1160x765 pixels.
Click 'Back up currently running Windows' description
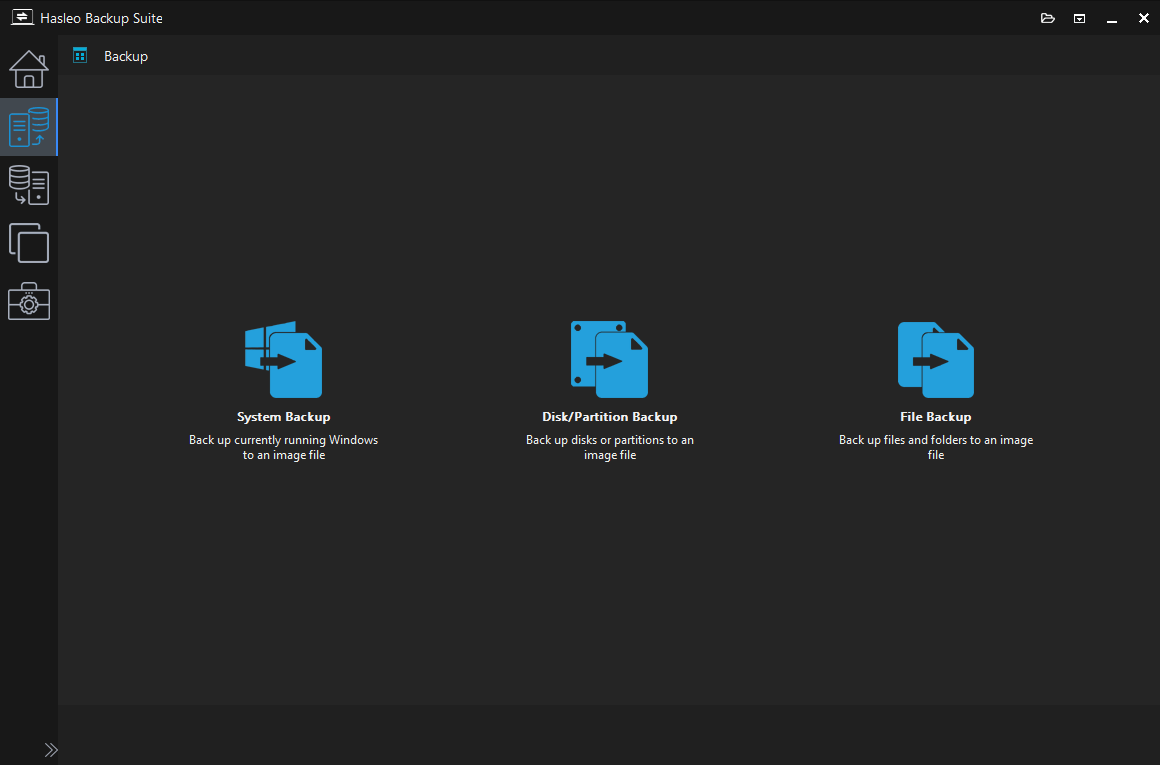(283, 447)
